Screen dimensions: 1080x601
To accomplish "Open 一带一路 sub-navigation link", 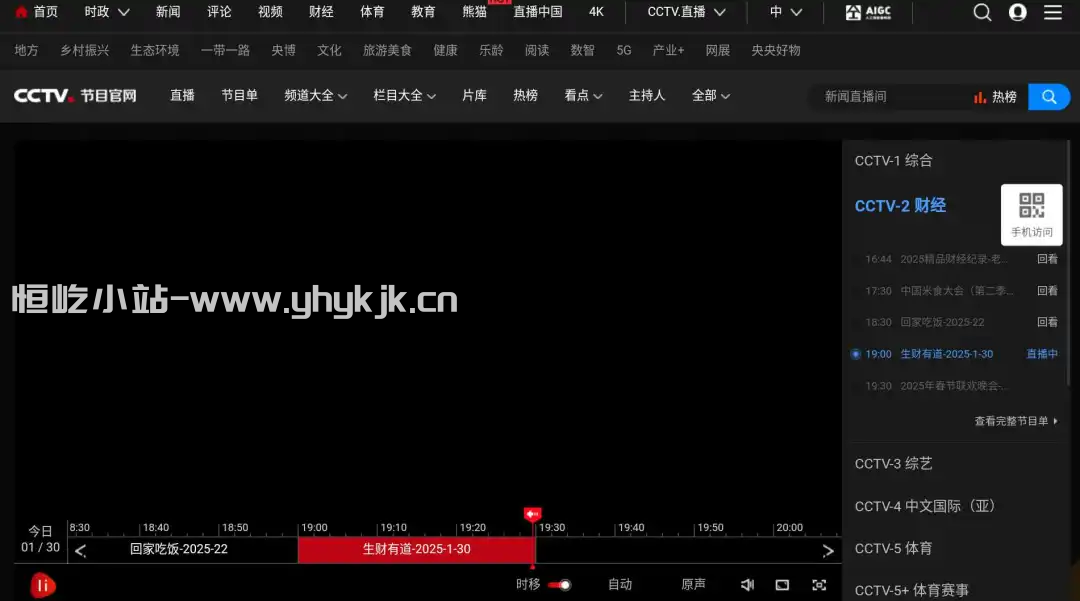I will click(x=225, y=50).
